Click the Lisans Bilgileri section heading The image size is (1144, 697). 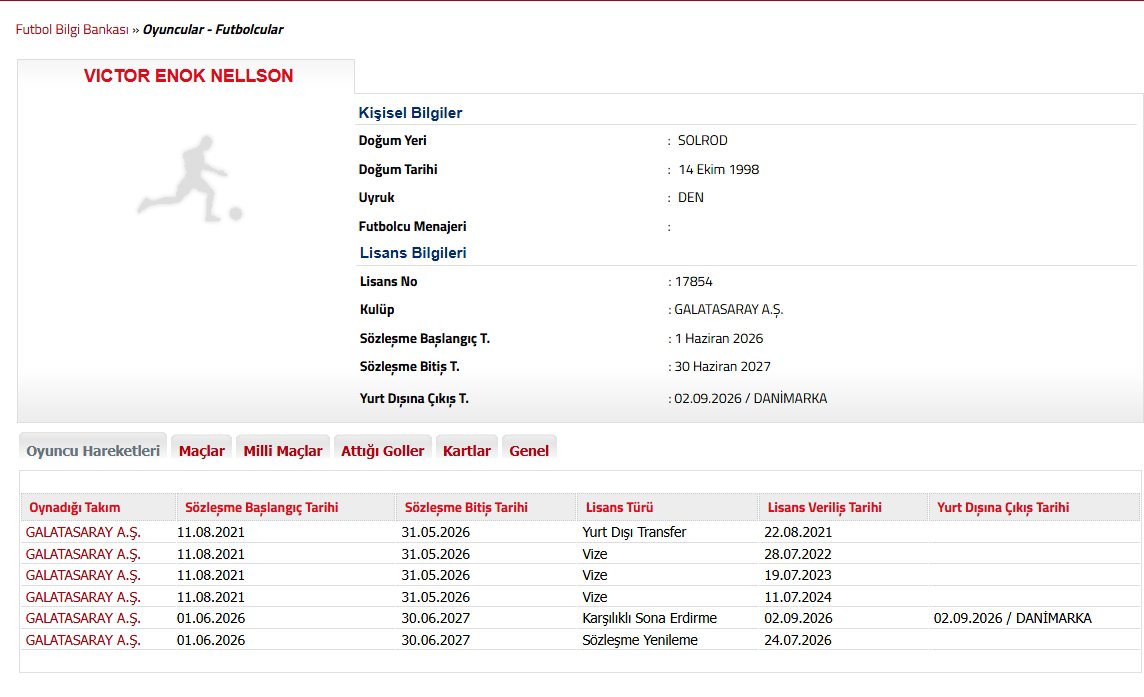coord(413,253)
